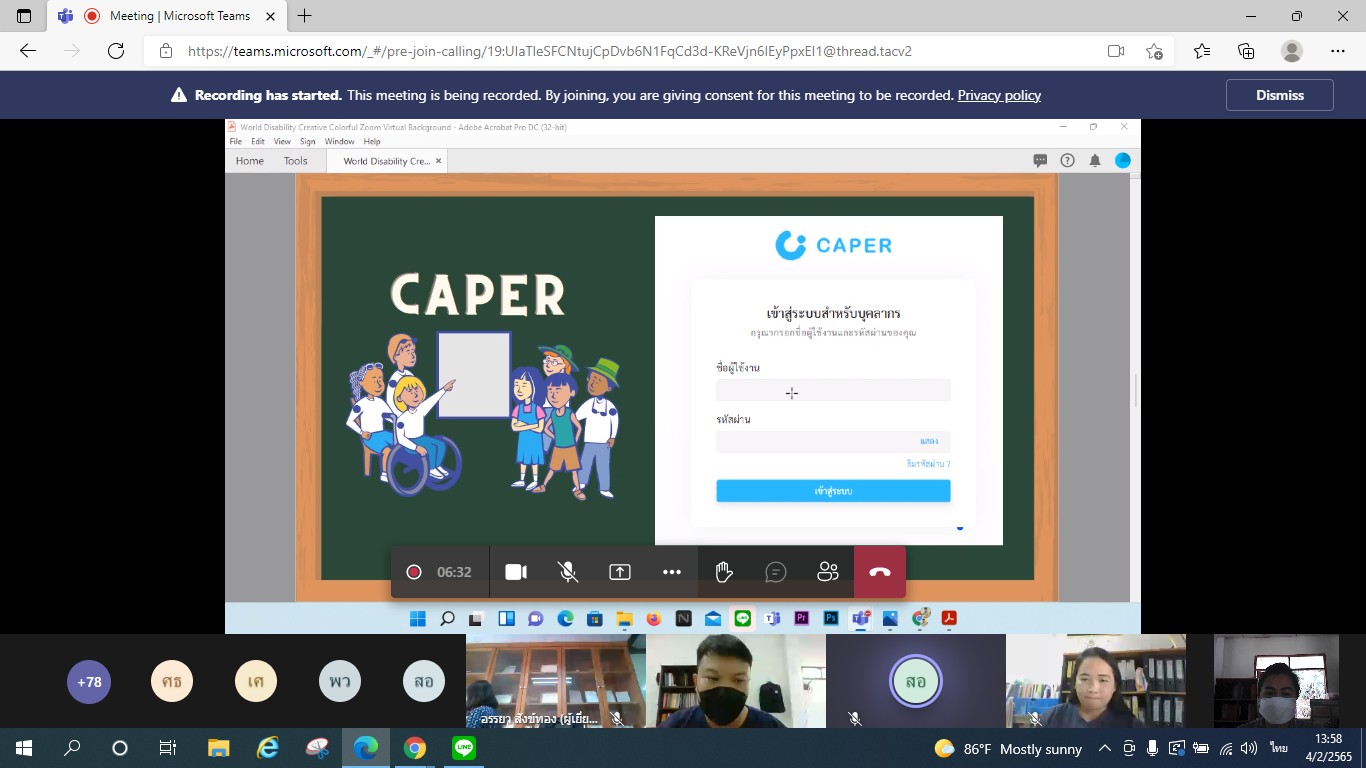Open a new browser tab
The width and height of the screenshot is (1366, 768).
coord(305,16)
